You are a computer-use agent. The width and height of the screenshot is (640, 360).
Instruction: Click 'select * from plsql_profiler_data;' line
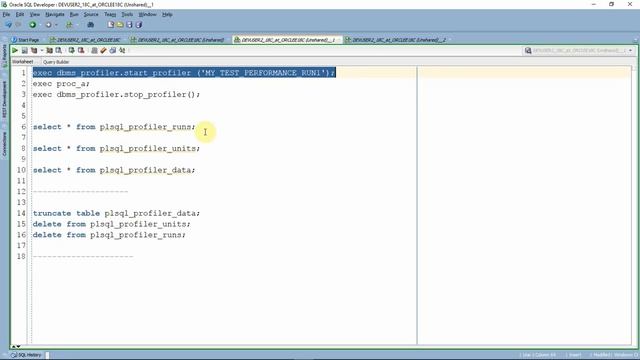point(114,170)
